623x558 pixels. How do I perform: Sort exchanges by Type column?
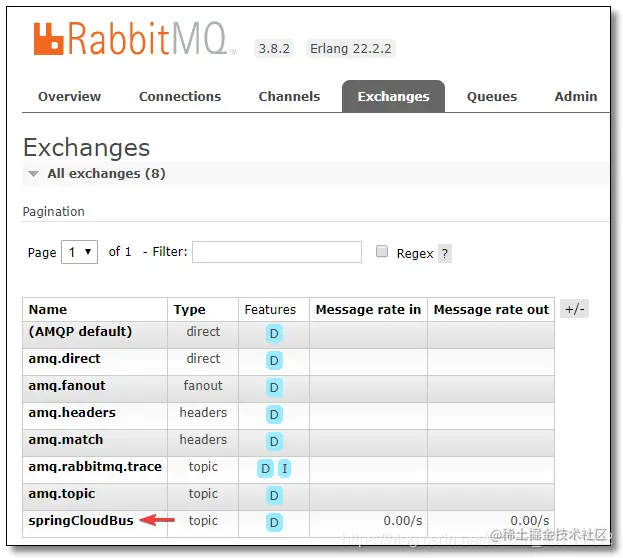click(190, 310)
